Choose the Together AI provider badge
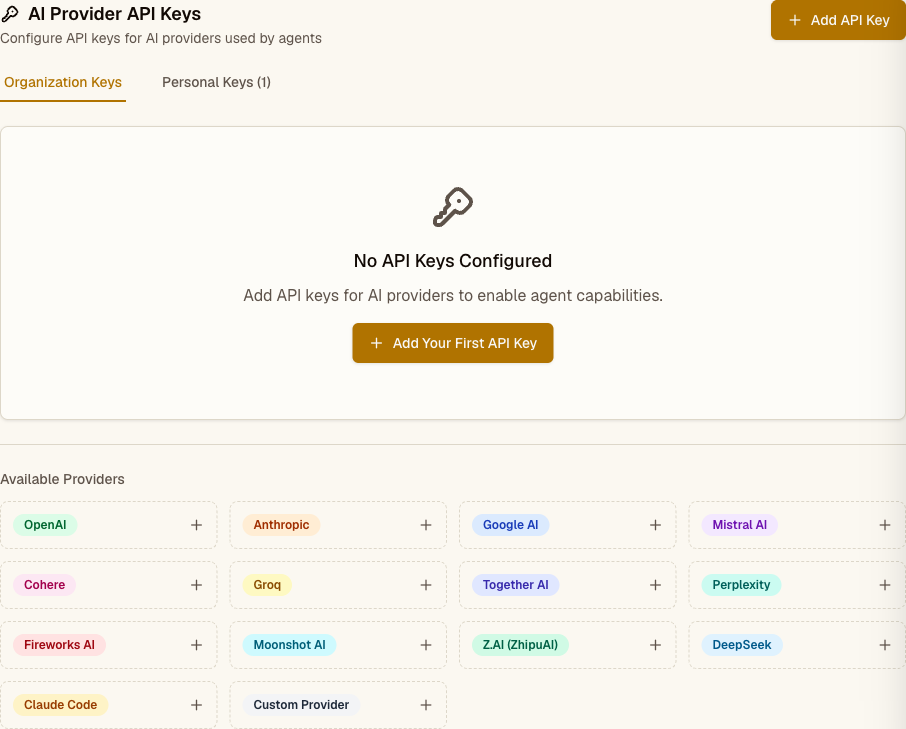The image size is (906, 729). 515,585
